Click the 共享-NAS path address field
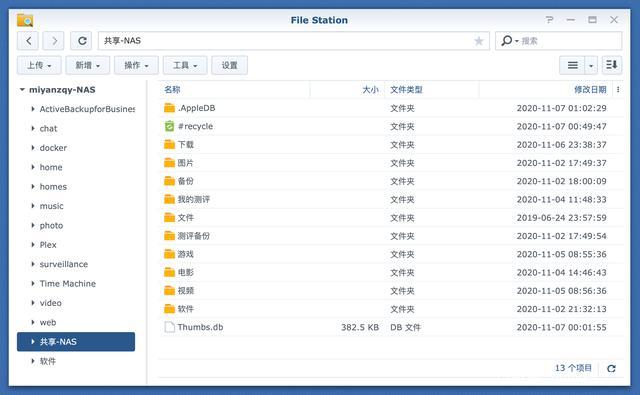The image size is (640, 395). point(293,41)
